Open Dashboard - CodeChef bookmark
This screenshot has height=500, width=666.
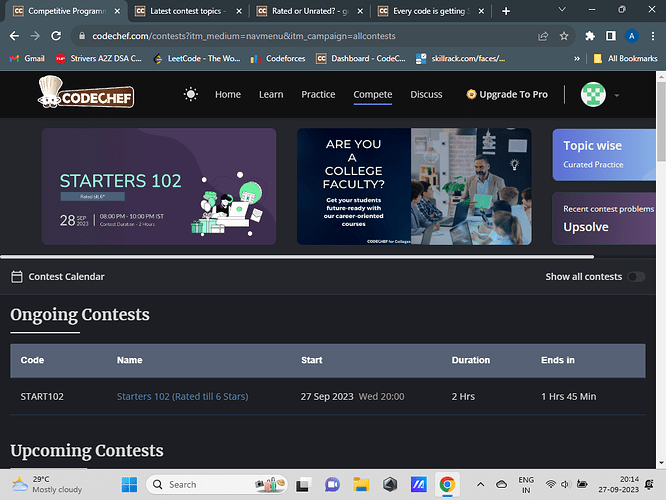[x=361, y=59]
